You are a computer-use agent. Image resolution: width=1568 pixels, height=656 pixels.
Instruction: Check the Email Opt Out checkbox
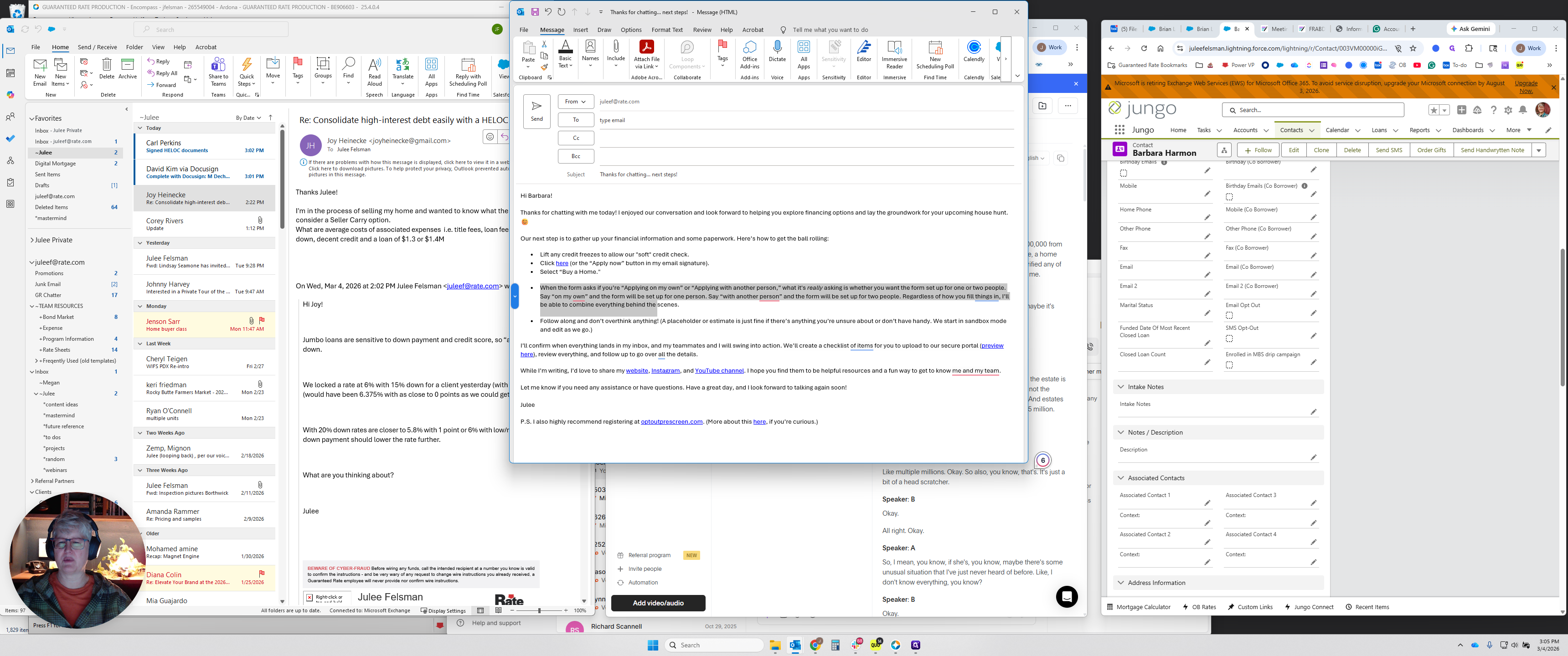1229,315
